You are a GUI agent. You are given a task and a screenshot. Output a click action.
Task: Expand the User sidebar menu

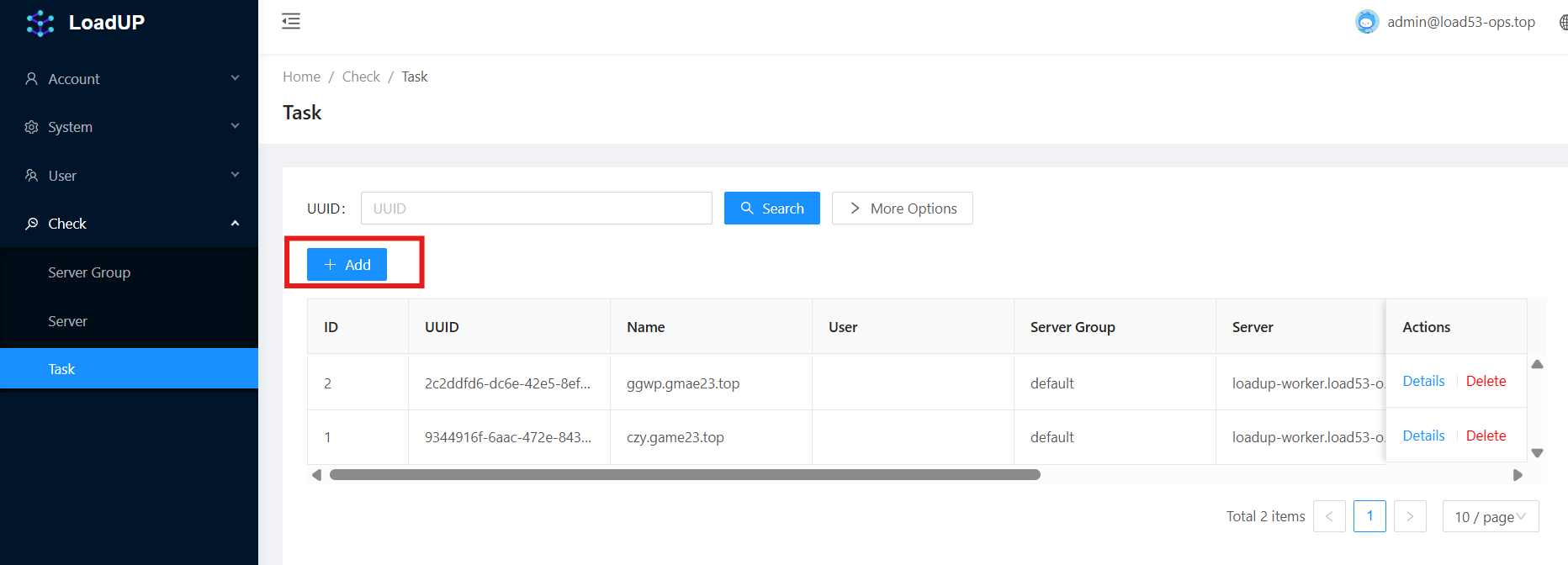point(129,176)
